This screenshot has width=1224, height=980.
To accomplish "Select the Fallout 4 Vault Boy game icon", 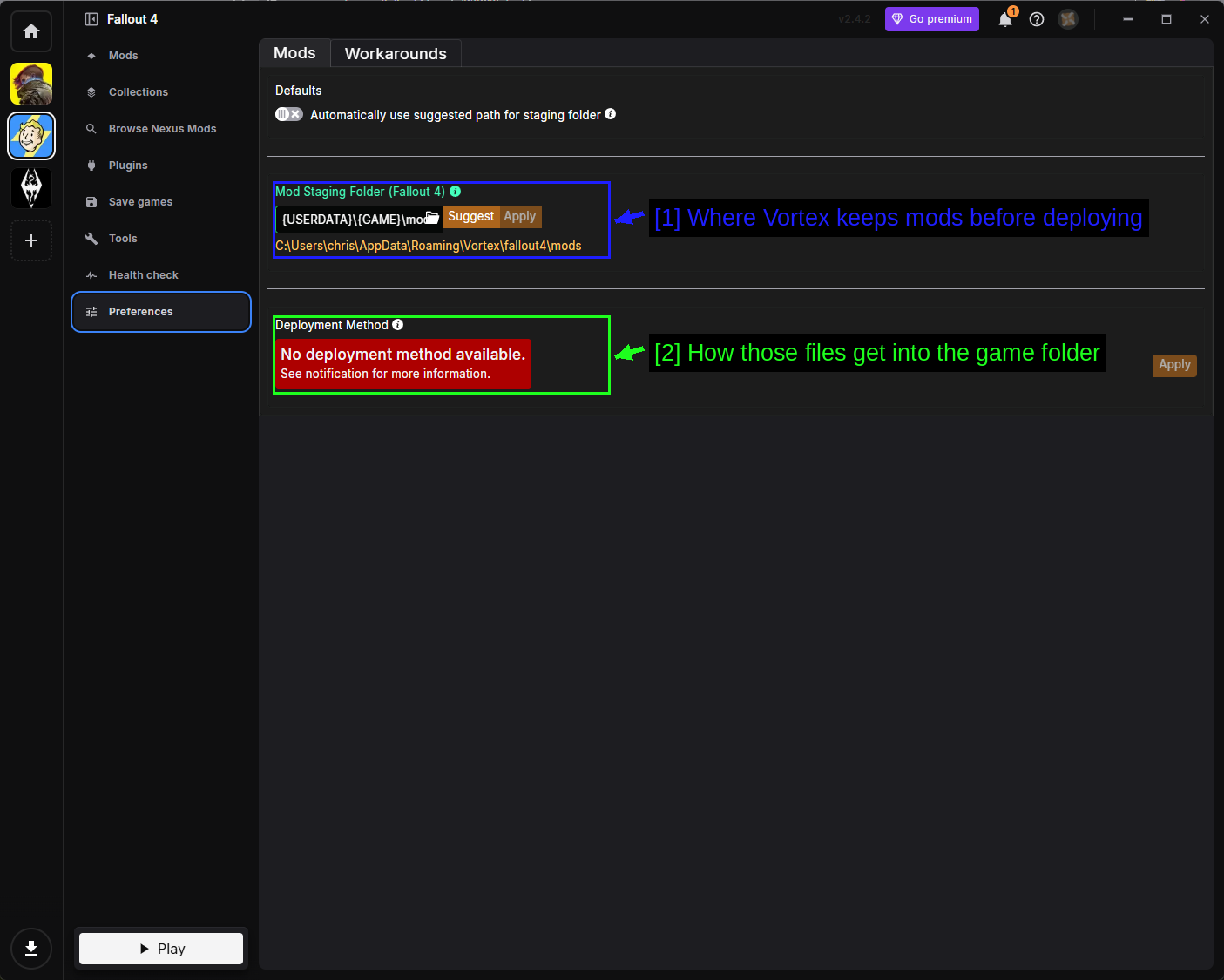I will 31,136.
